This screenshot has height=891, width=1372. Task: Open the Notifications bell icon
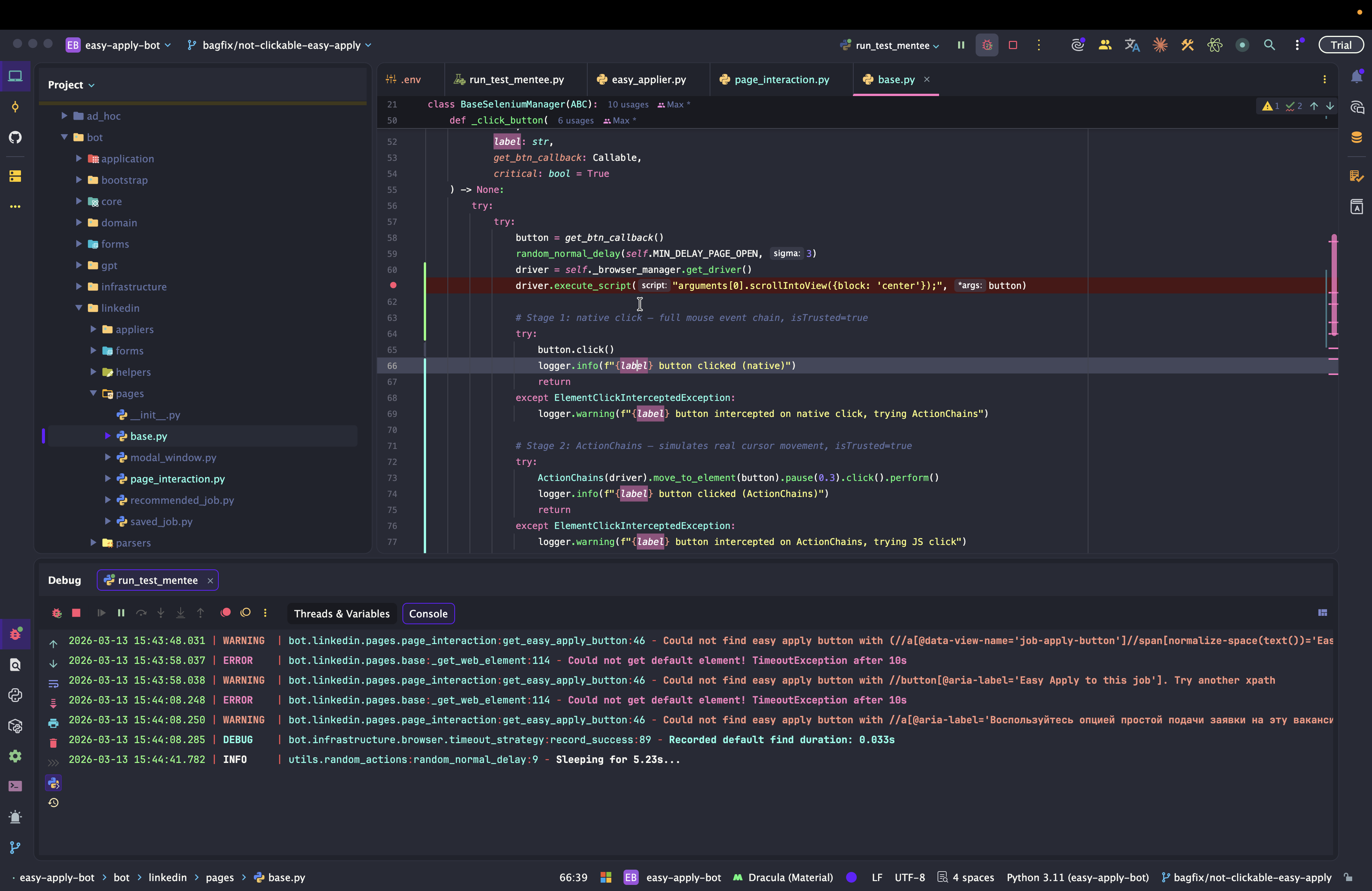1356,77
